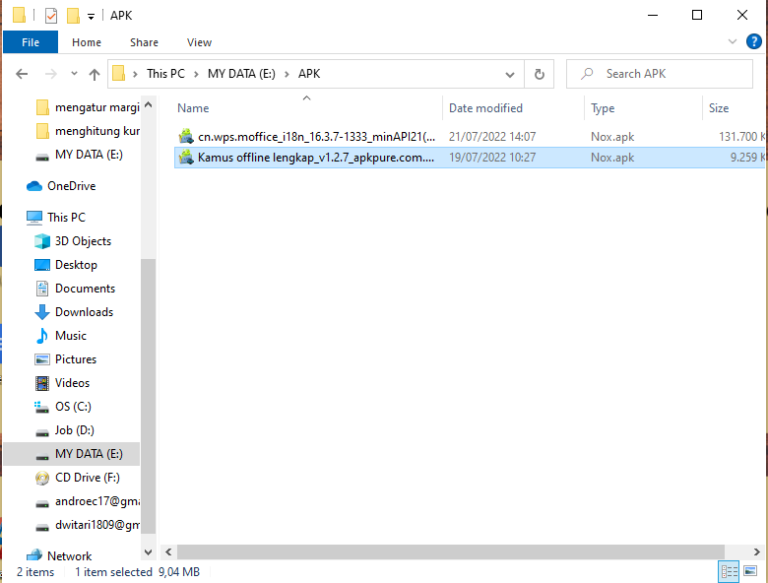
Task: Click the navigation pane scroll down arrow
Action: pyautogui.click(x=148, y=552)
